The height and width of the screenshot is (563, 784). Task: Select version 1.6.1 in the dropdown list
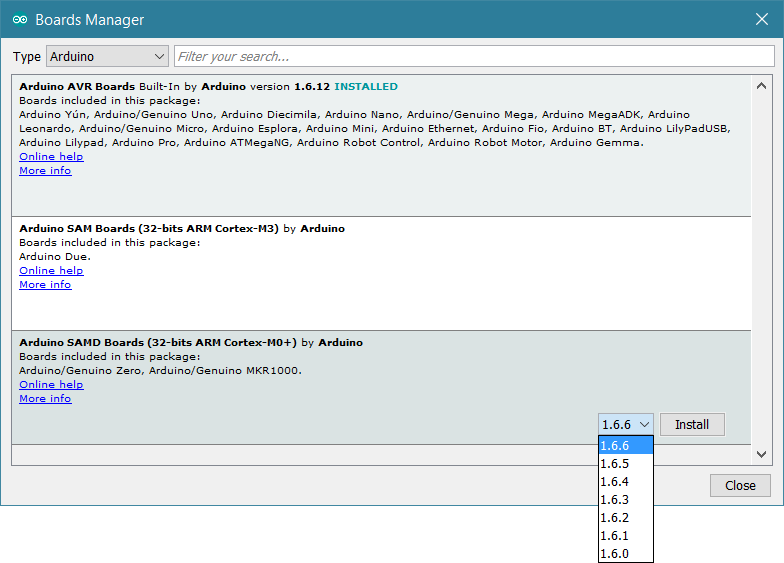[626, 536]
